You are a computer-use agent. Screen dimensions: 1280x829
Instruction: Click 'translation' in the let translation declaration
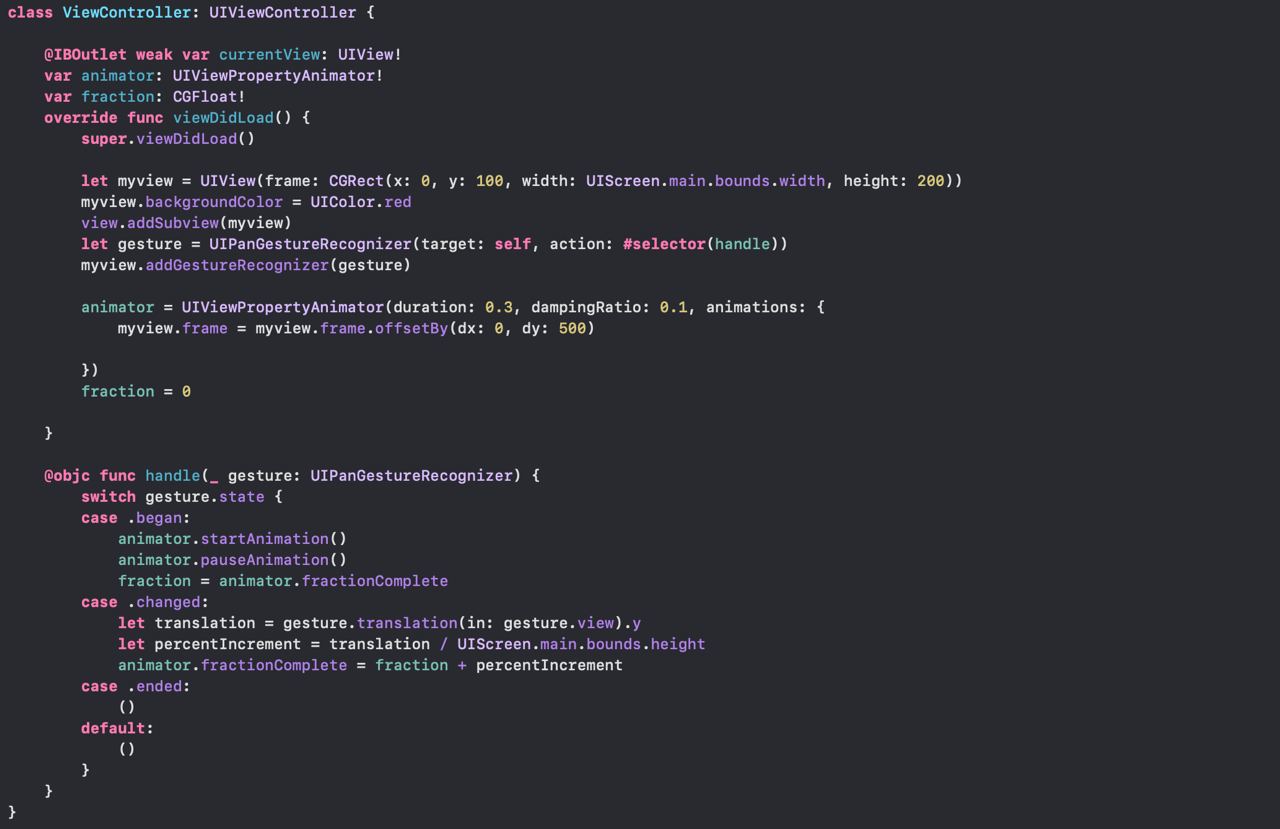click(x=205, y=623)
